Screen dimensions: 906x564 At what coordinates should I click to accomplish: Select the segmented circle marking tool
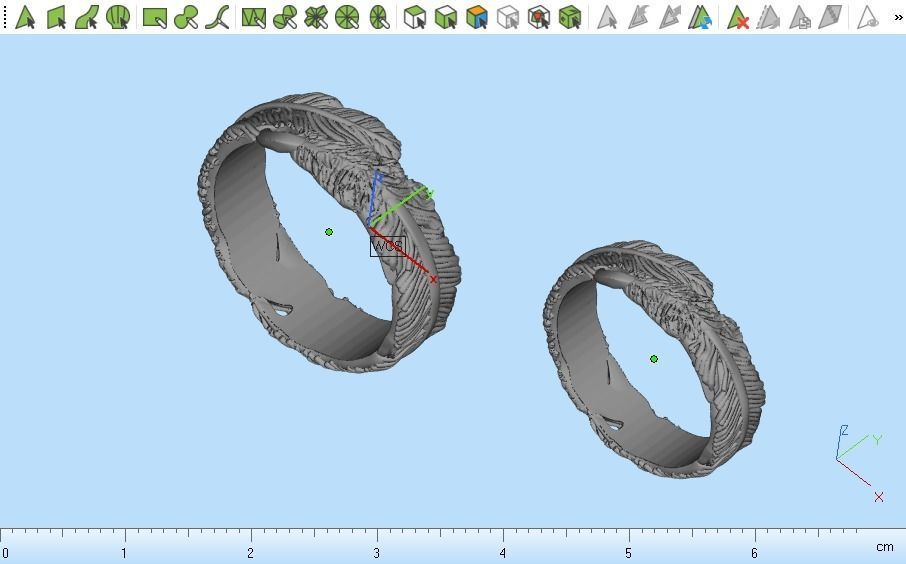[347, 17]
